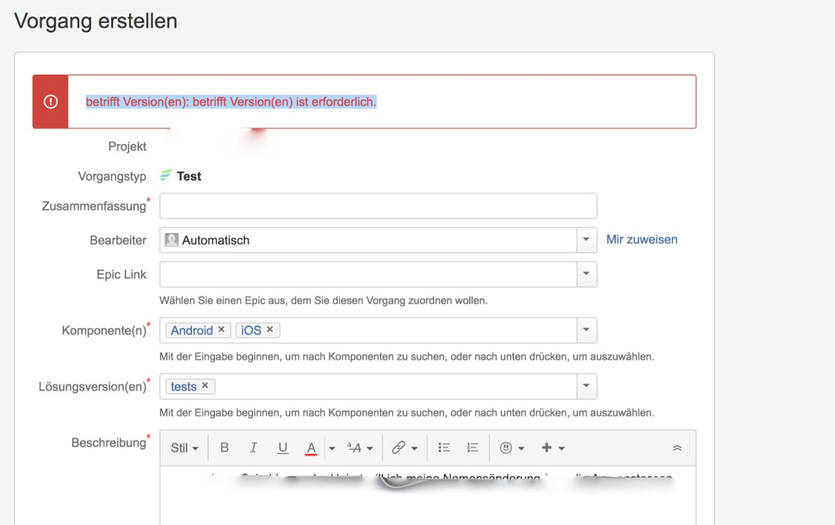Open the emoticon smiley picker
The width and height of the screenshot is (835, 525).
(x=512, y=448)
